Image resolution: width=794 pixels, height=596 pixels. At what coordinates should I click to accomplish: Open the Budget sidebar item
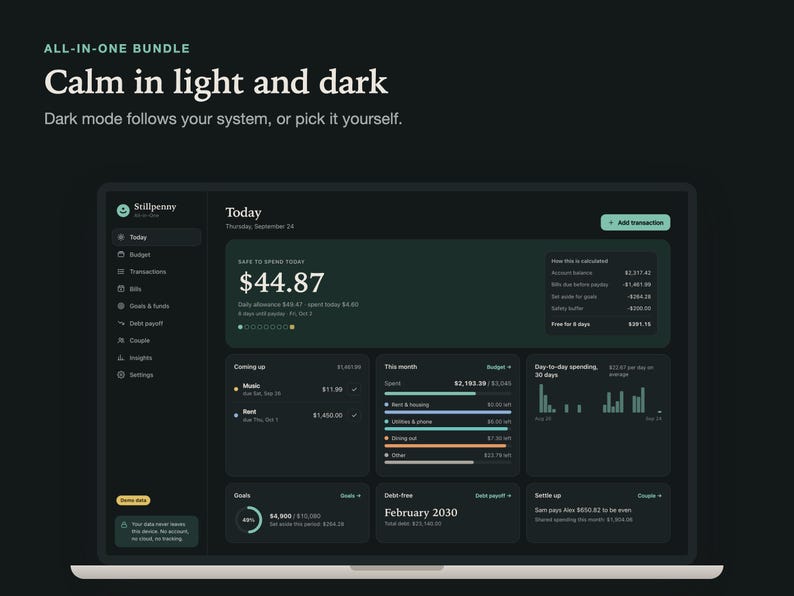click(156, 254)
